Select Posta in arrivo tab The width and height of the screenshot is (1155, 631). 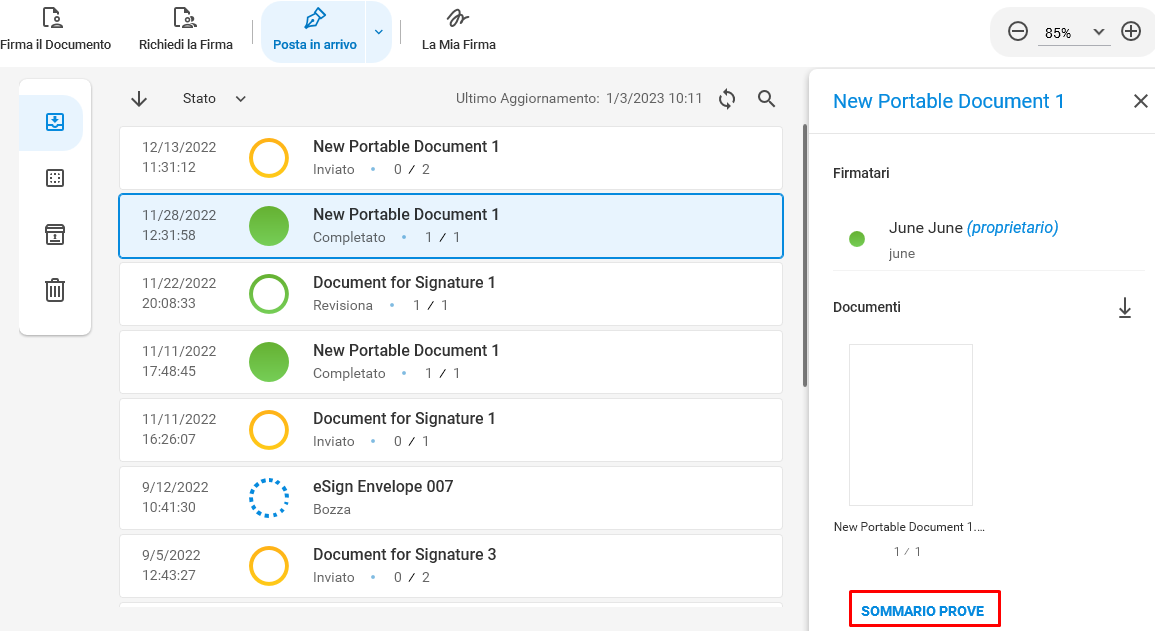tap(315, 32)
